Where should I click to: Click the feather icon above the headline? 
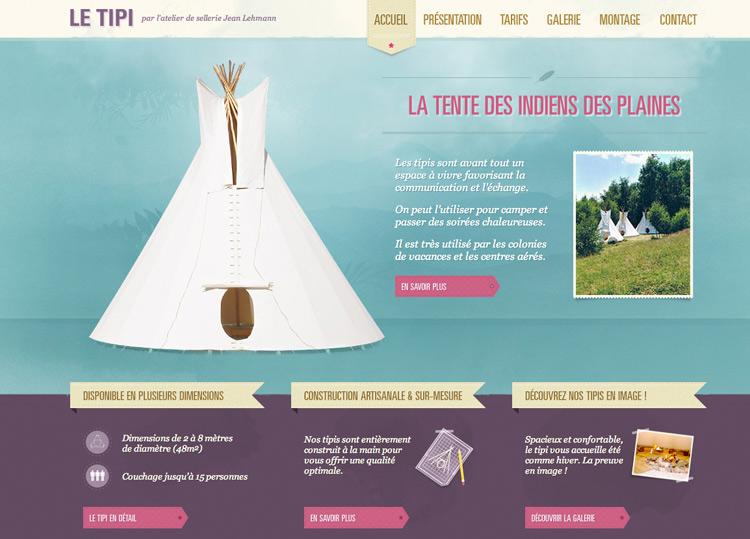pyautogui.click(x=544, y=77)
